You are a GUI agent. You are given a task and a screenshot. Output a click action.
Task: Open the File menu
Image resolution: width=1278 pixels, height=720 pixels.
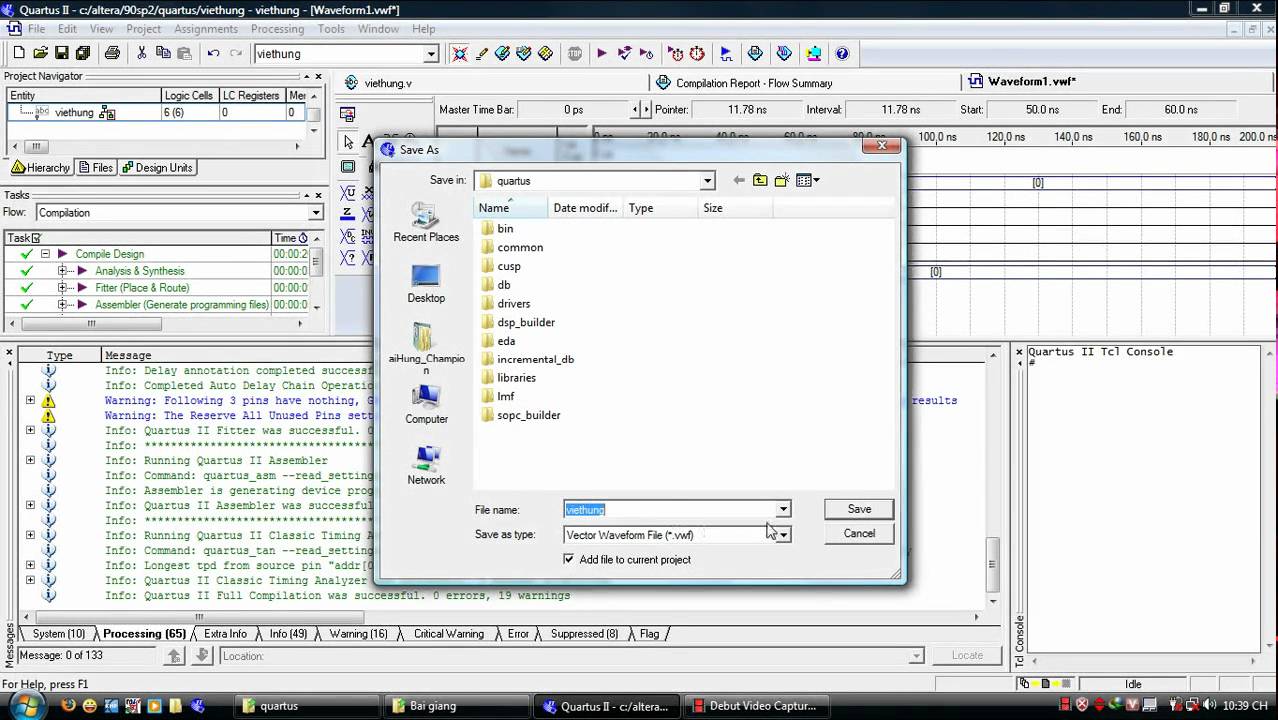click(37, 29)
